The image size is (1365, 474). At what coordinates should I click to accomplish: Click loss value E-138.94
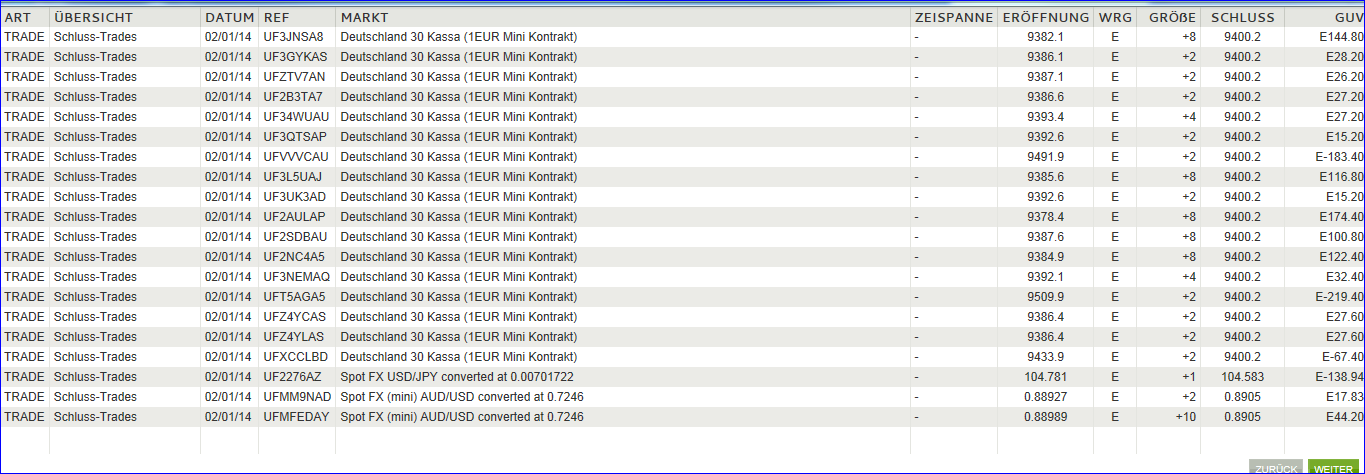click(x=1340, y=377)
